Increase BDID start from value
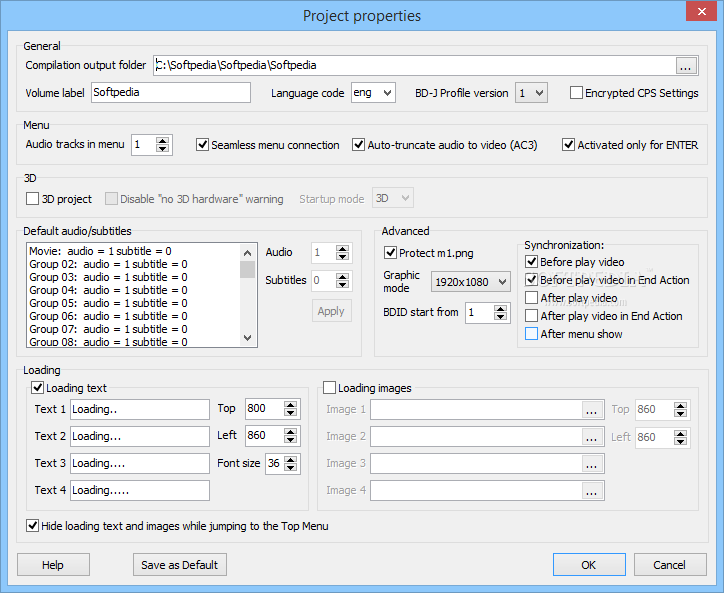Screen dimensions: 724x593 tap(500, 309)
